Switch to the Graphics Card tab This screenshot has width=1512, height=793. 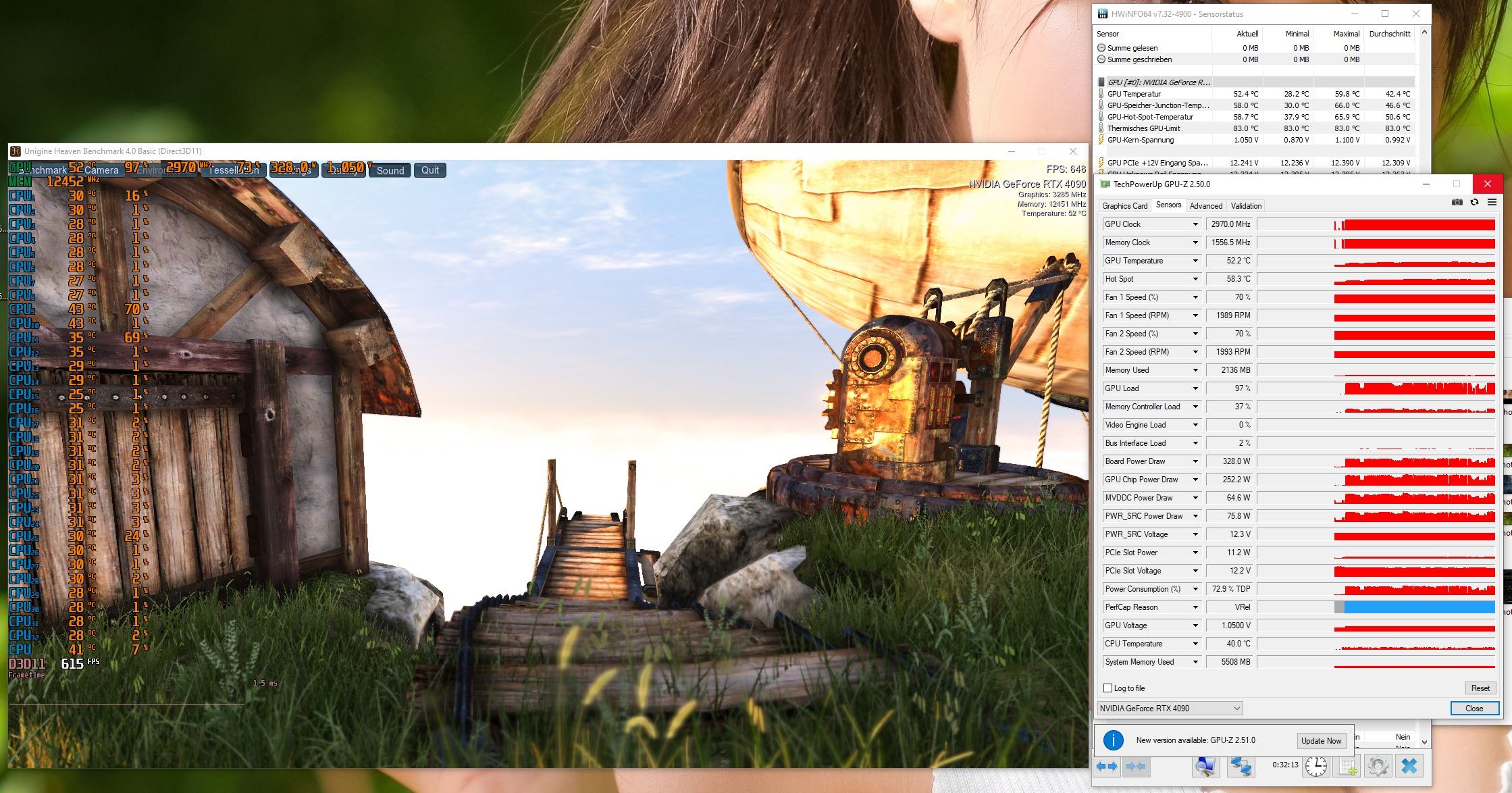click(1124, 206)
